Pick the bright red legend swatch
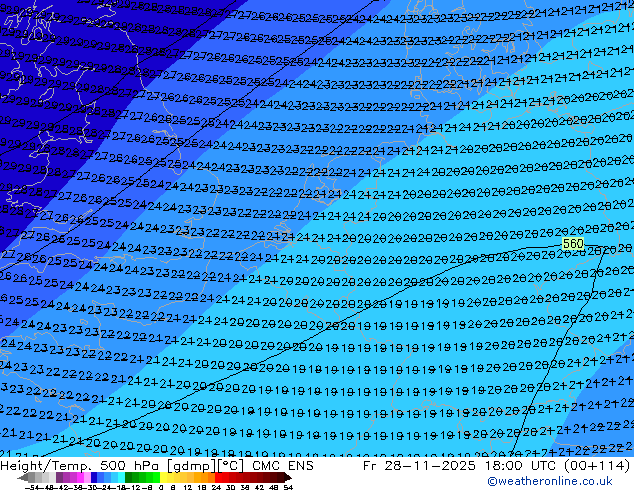 (x=218, y=477)
